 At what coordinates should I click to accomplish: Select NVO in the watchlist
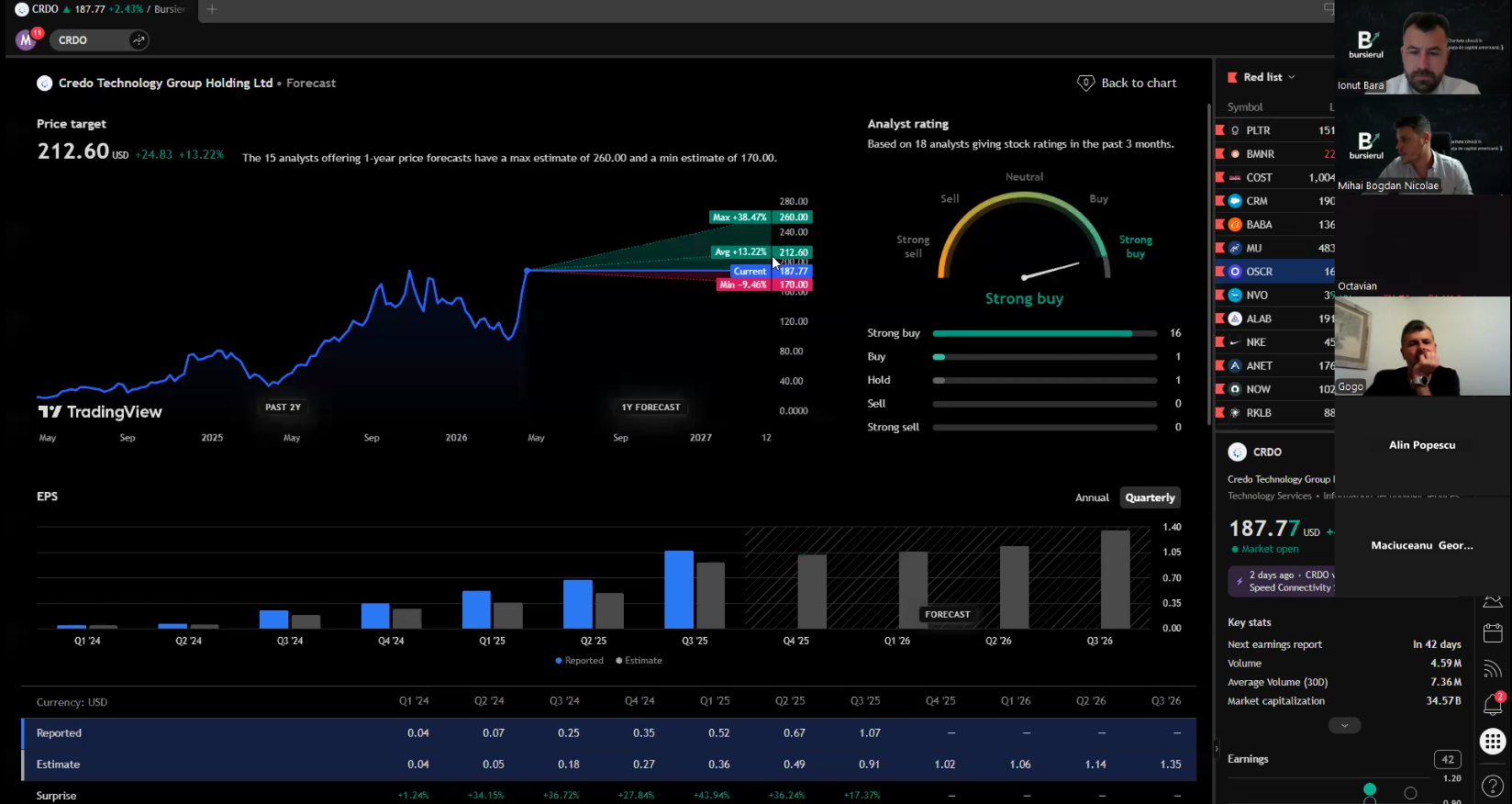[x=1257, y=296]
